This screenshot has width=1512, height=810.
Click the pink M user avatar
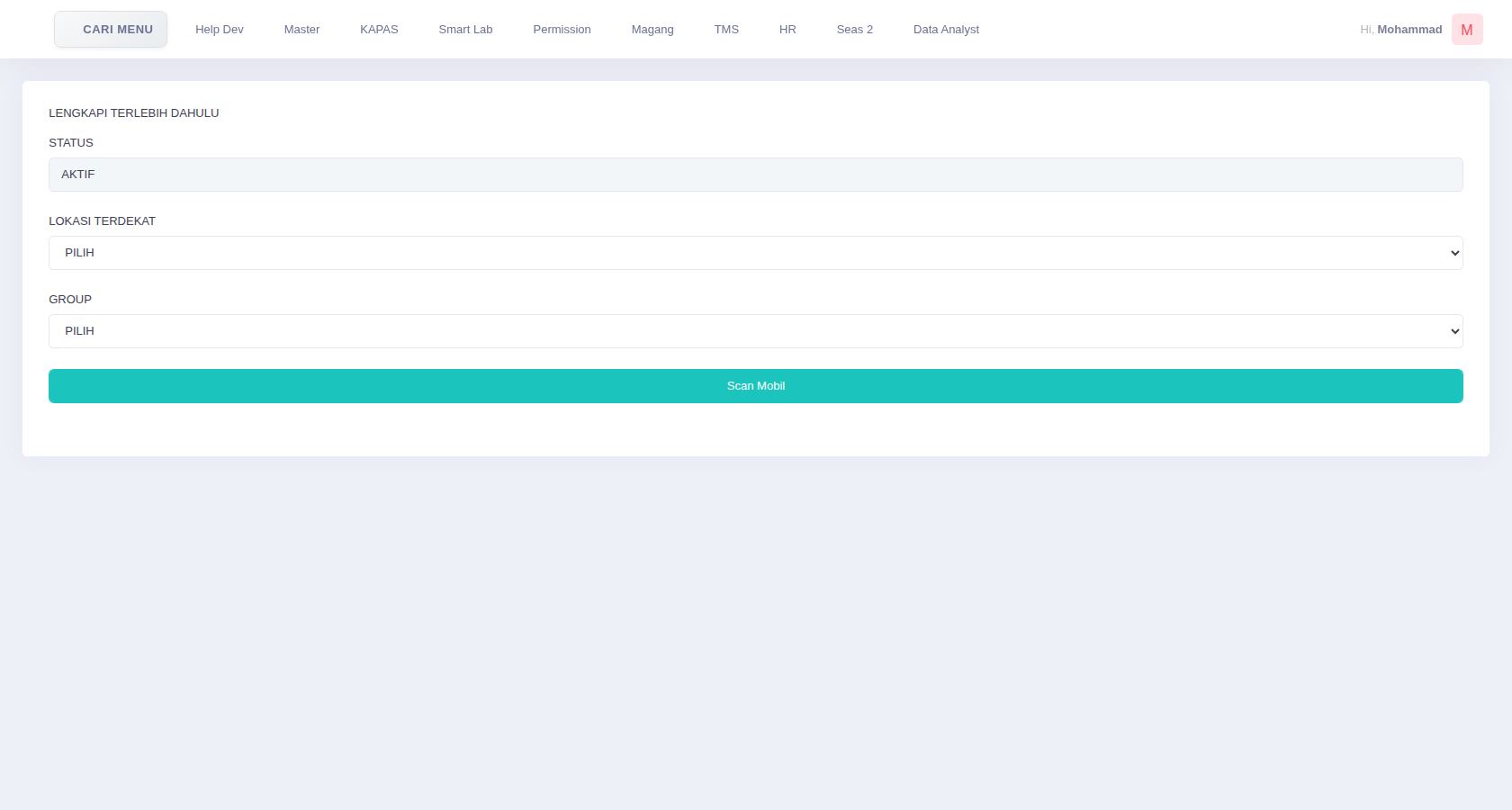click(x=1467, y=30)
